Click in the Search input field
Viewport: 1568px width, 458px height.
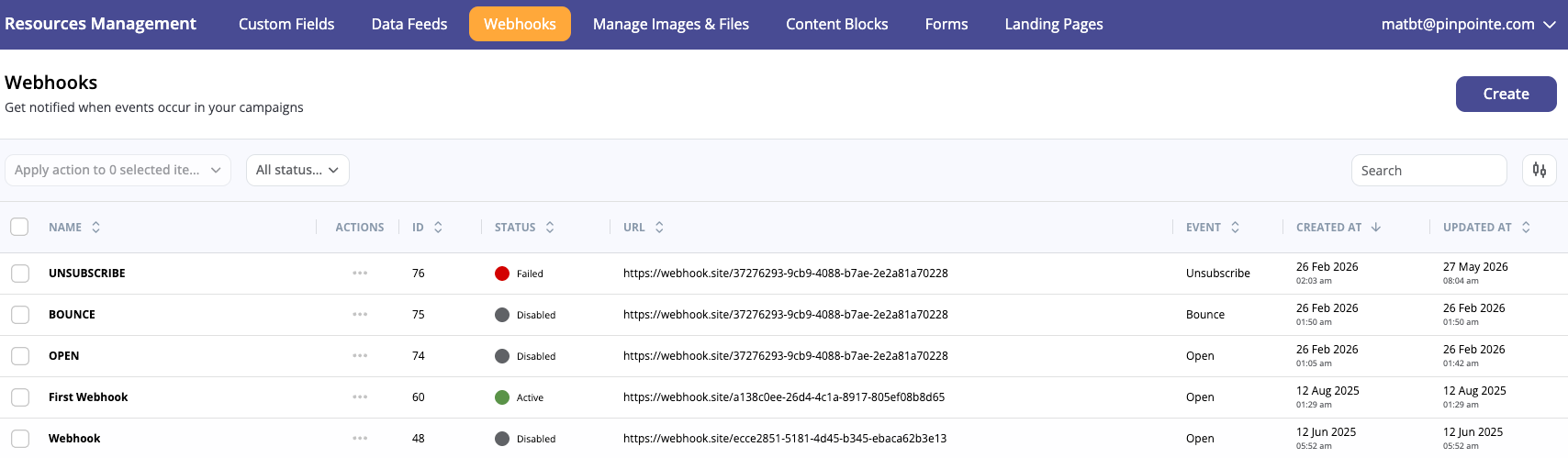[x=1429, y=170]
